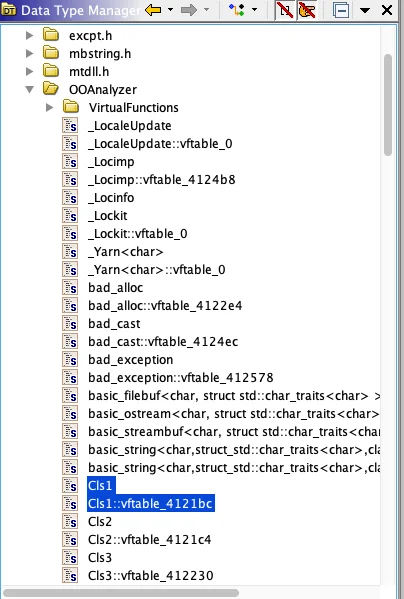This screenshot has width=404, height=599.
Task: Click the Cls3 structure icon
Action: 70,557
